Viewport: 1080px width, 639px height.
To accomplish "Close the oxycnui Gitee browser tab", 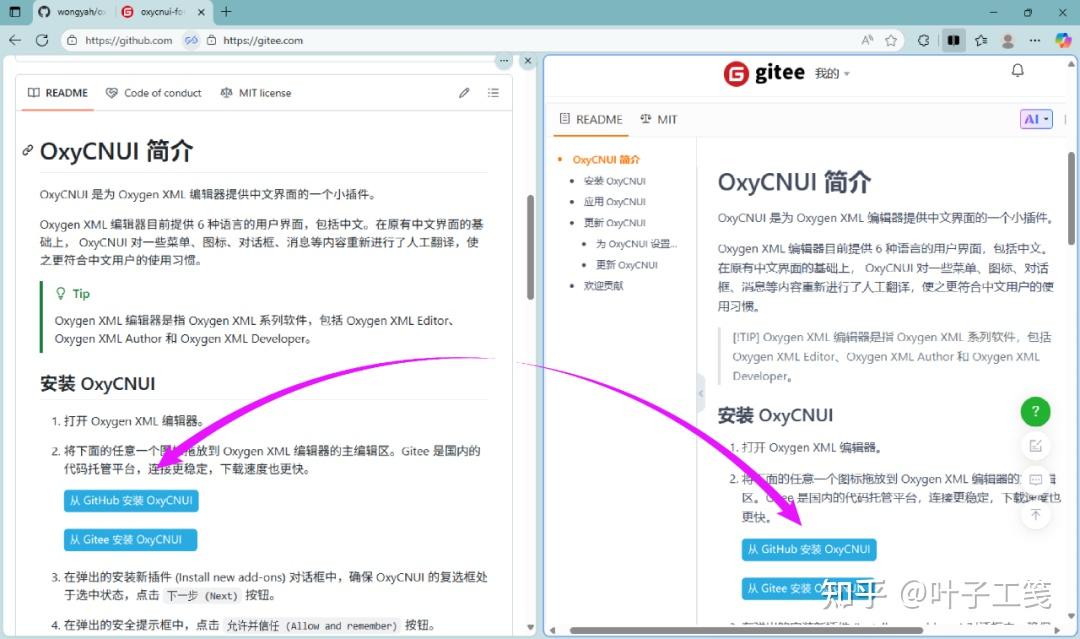I will tap(201, 12).
